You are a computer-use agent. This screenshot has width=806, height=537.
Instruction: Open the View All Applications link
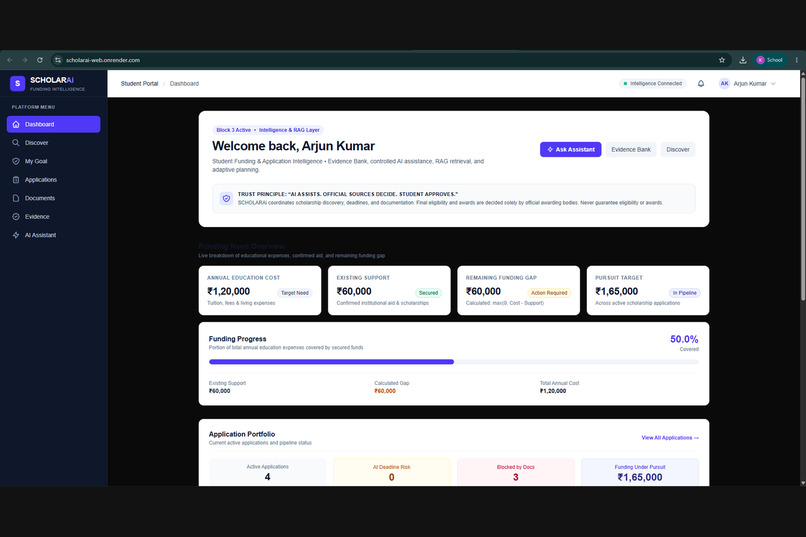point(670,438)
